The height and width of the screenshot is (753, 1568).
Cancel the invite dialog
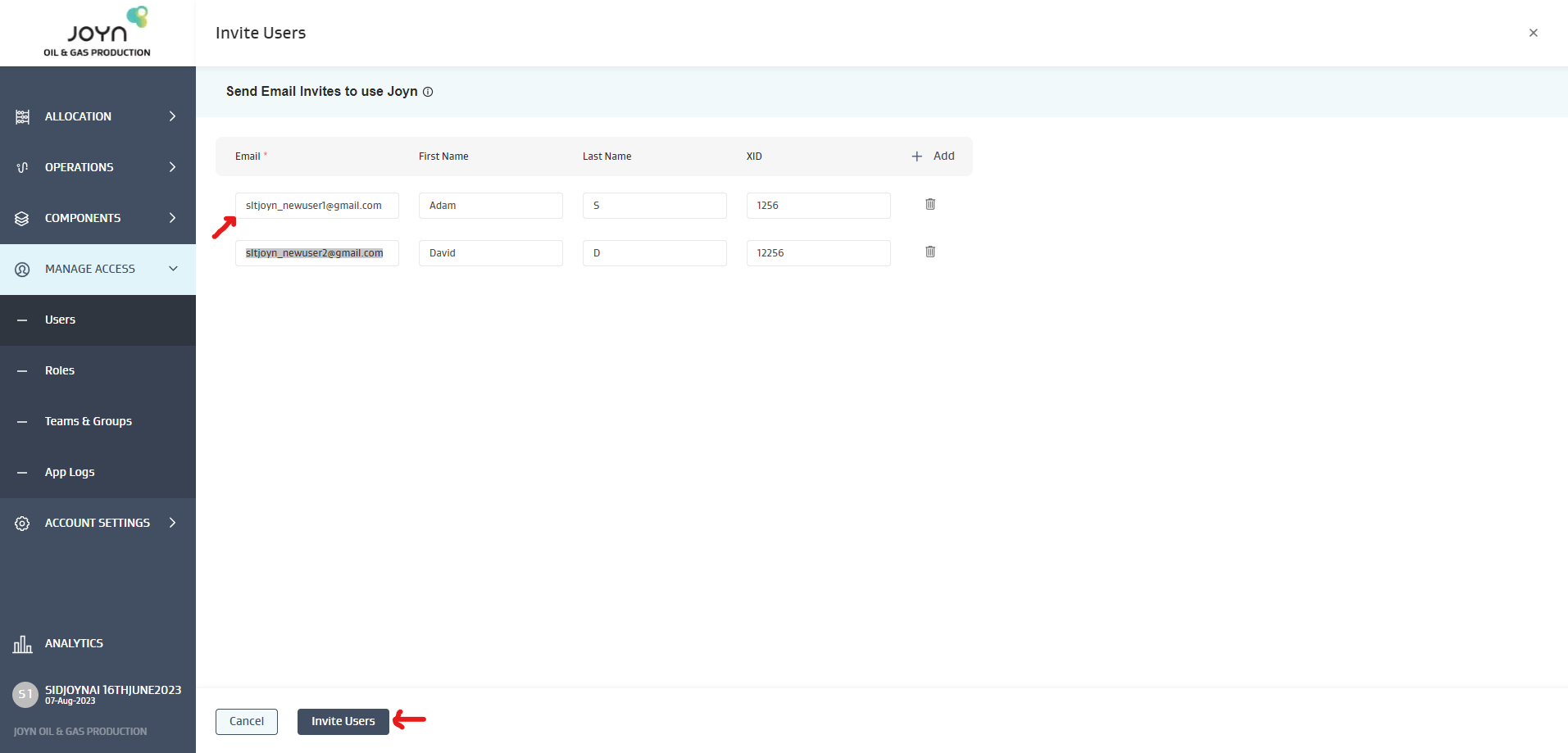[x=247, y=721]
